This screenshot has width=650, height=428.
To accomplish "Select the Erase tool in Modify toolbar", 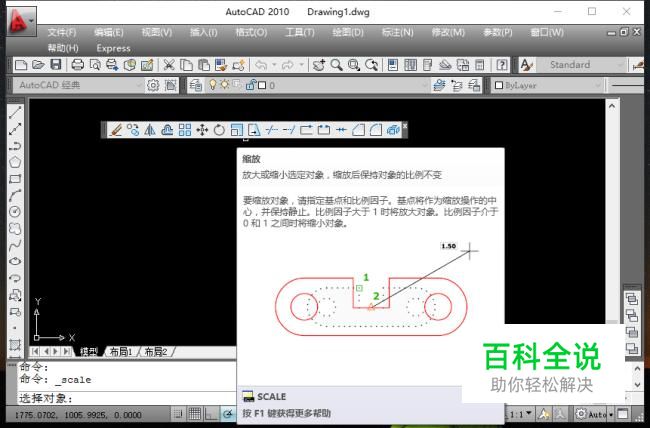I will pyautogui.click(x=115, y=130).
